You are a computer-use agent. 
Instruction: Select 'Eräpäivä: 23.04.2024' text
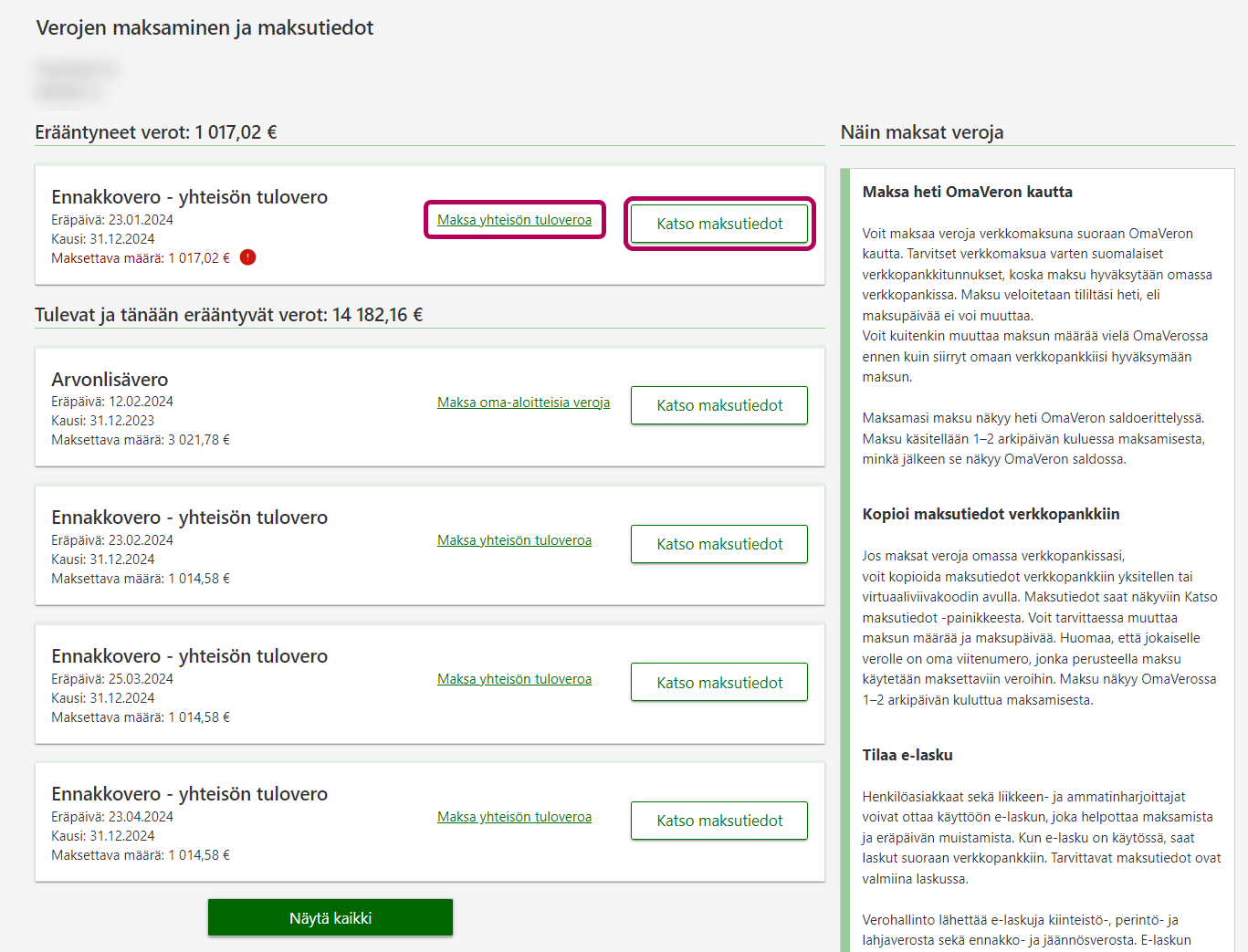(112, 817)
